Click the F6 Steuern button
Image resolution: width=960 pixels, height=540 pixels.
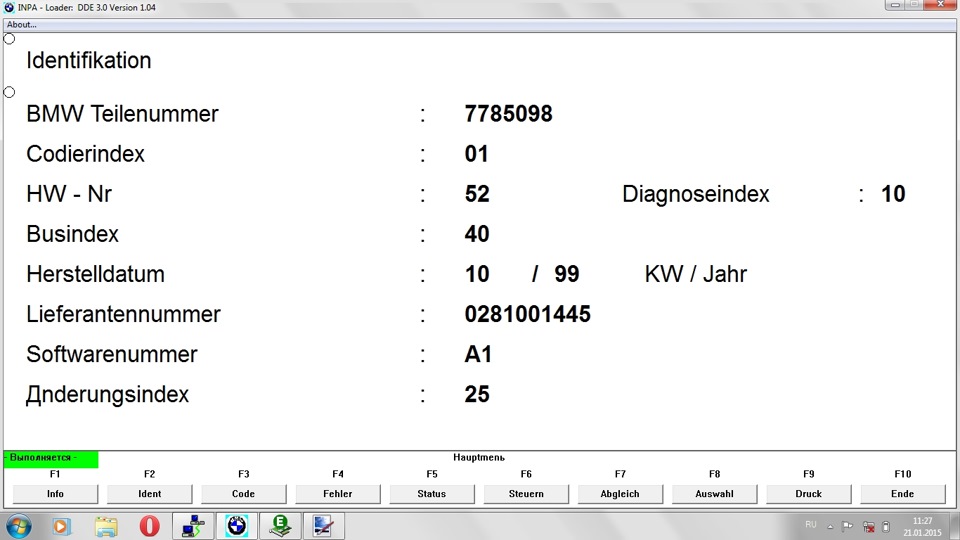coord(526,493)
